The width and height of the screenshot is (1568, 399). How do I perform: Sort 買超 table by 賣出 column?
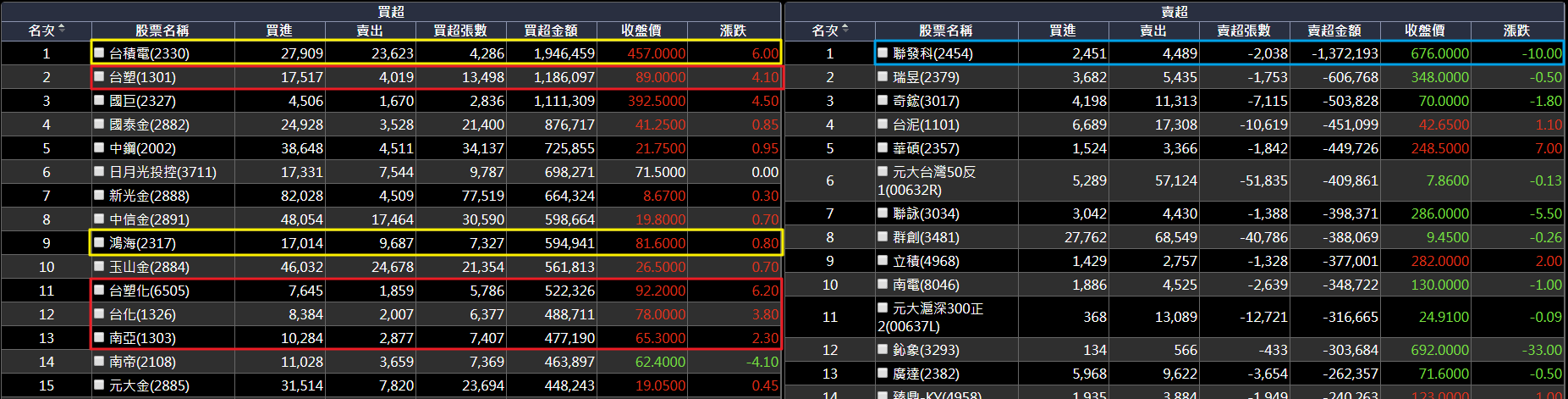[370, 30]
